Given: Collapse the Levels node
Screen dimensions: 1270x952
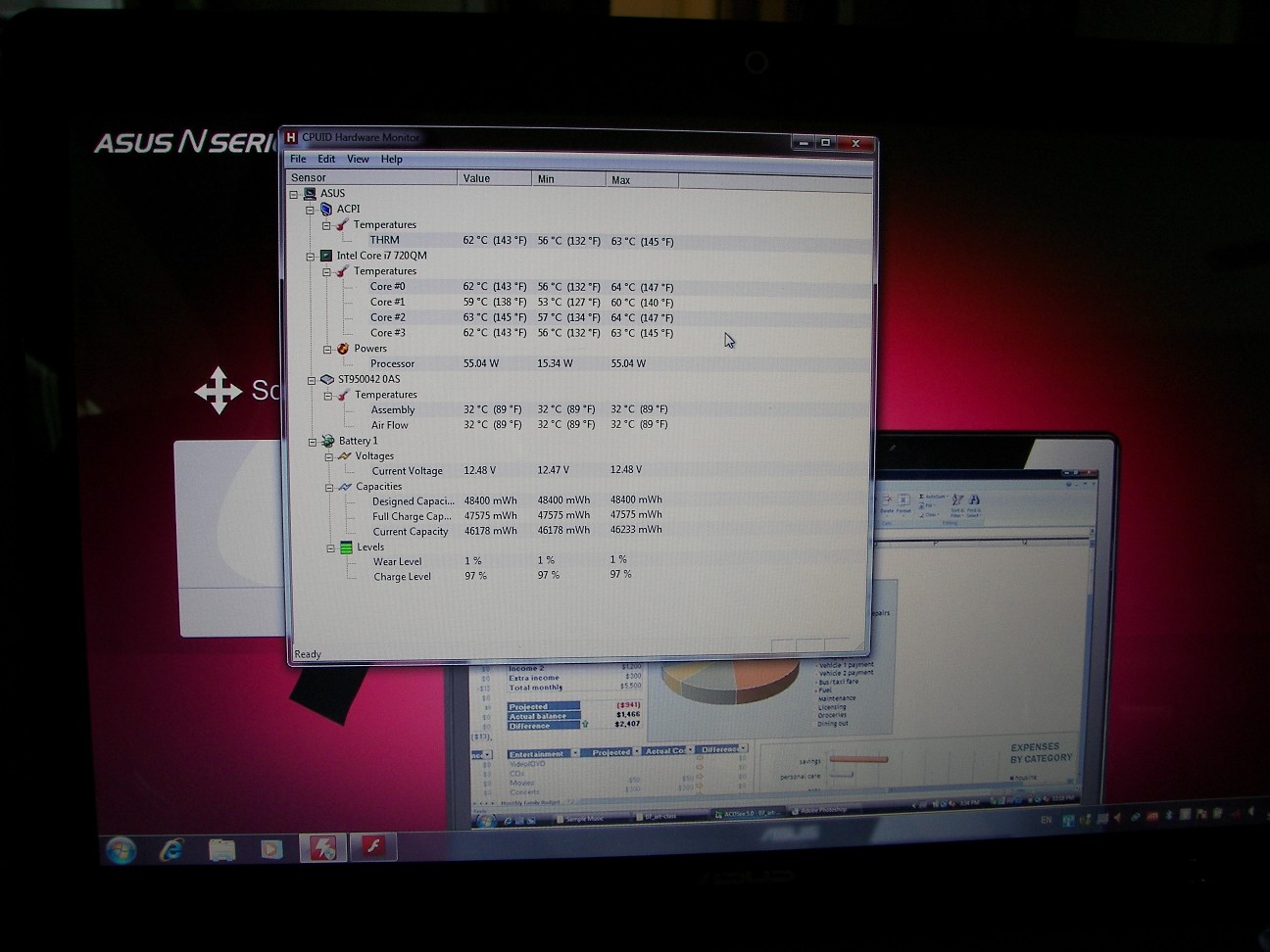Looking at the screenshot, I should point(330,548).
